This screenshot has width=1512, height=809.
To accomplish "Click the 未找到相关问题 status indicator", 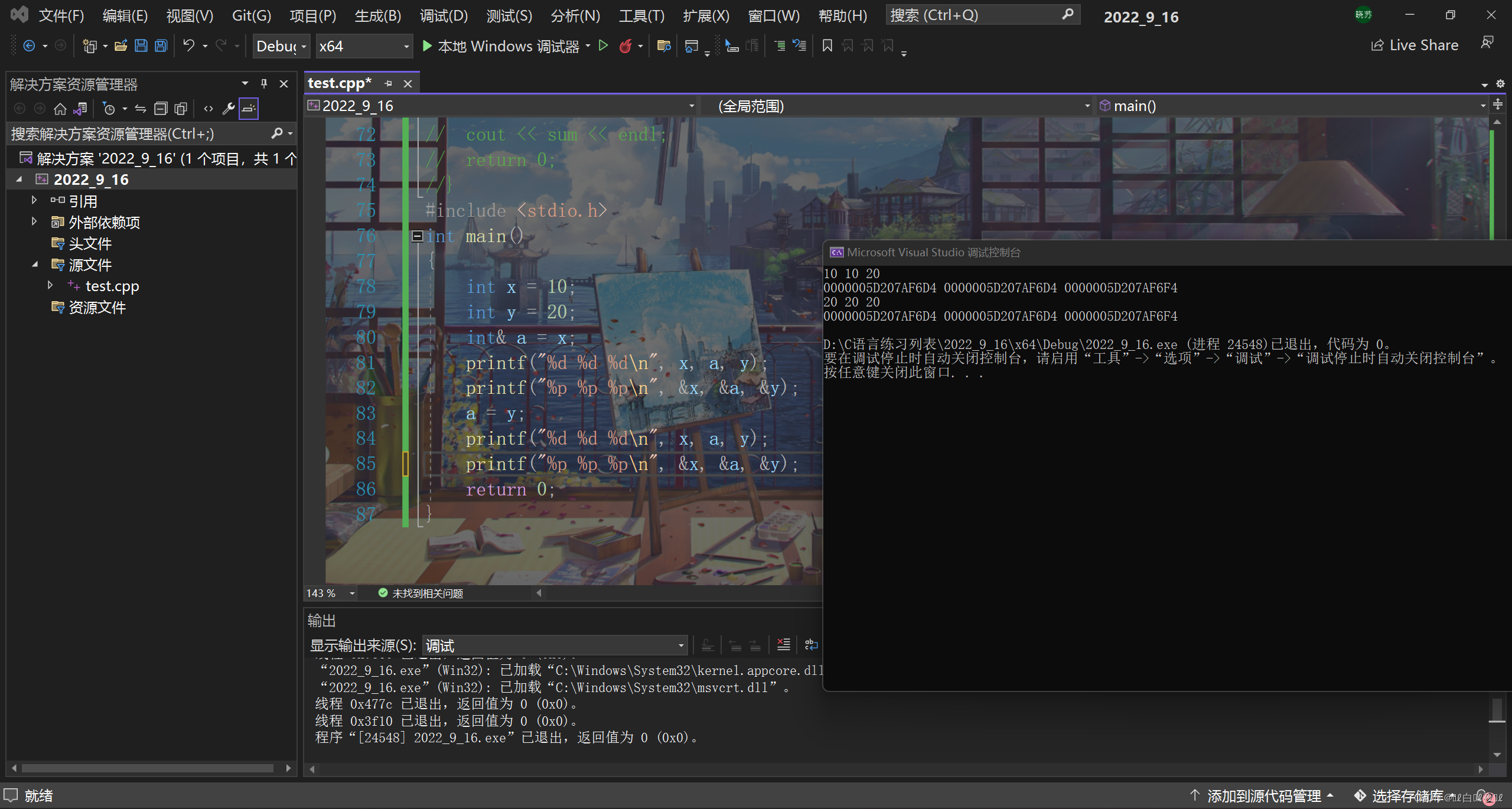I will click(x=421, y=593).
